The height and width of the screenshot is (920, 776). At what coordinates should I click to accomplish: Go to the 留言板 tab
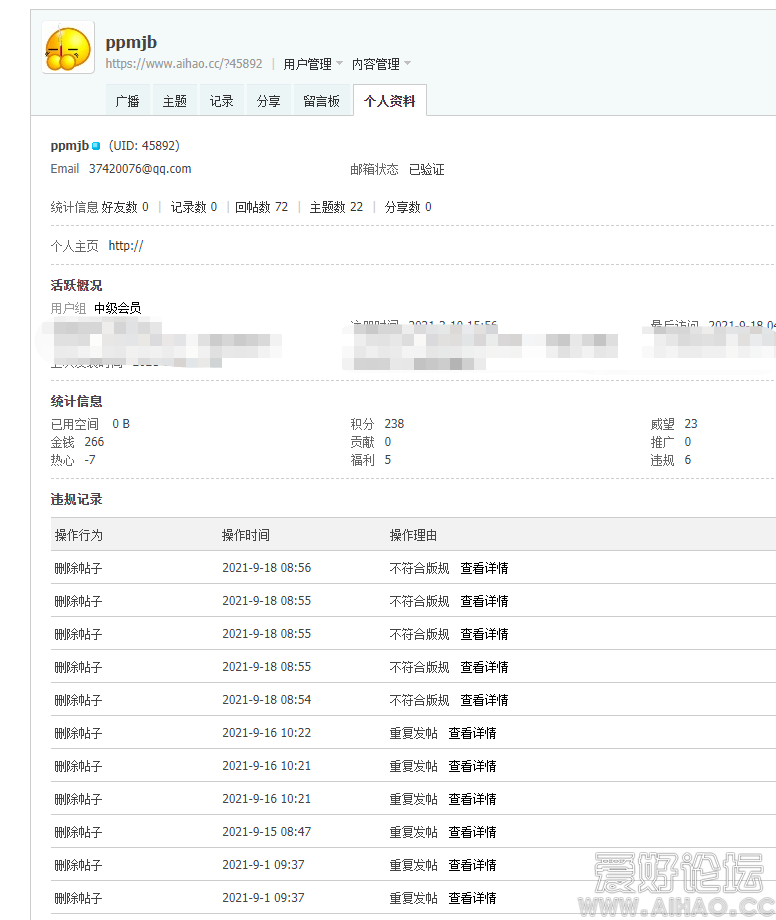pyautogui.click(x=321, y=101)
